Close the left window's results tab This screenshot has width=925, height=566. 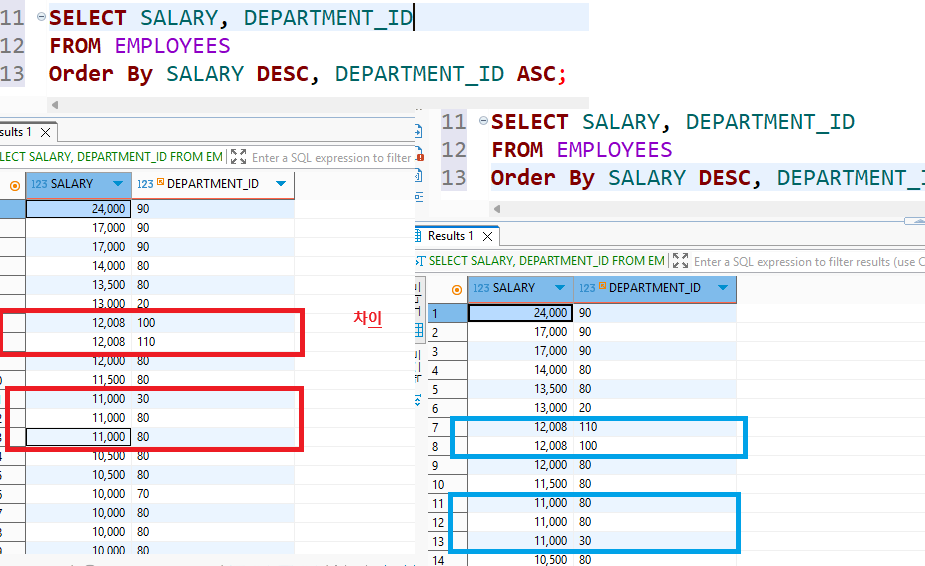point(45,132)
